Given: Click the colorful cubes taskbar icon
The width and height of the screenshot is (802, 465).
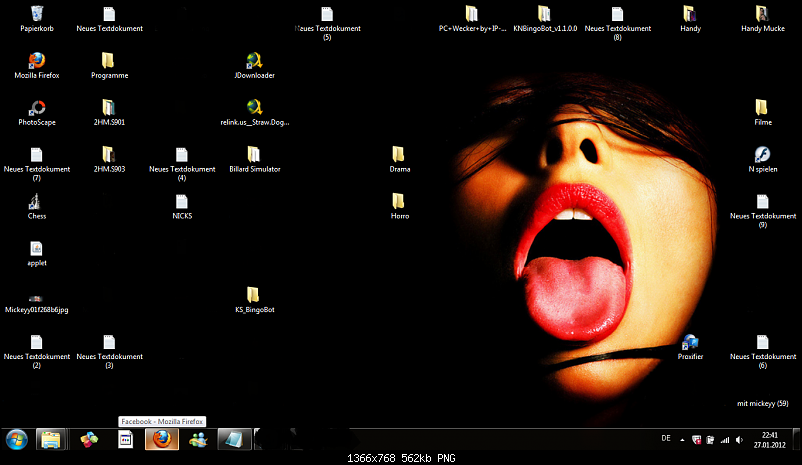Looking at the screenshot, I should pyautogui.click(x=89, y=439).
